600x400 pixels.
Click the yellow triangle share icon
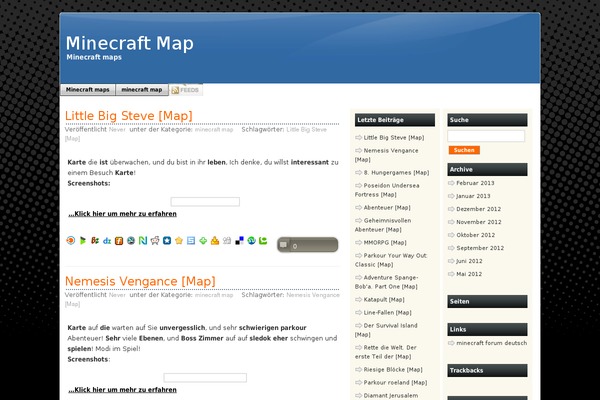tap(215, 240)
